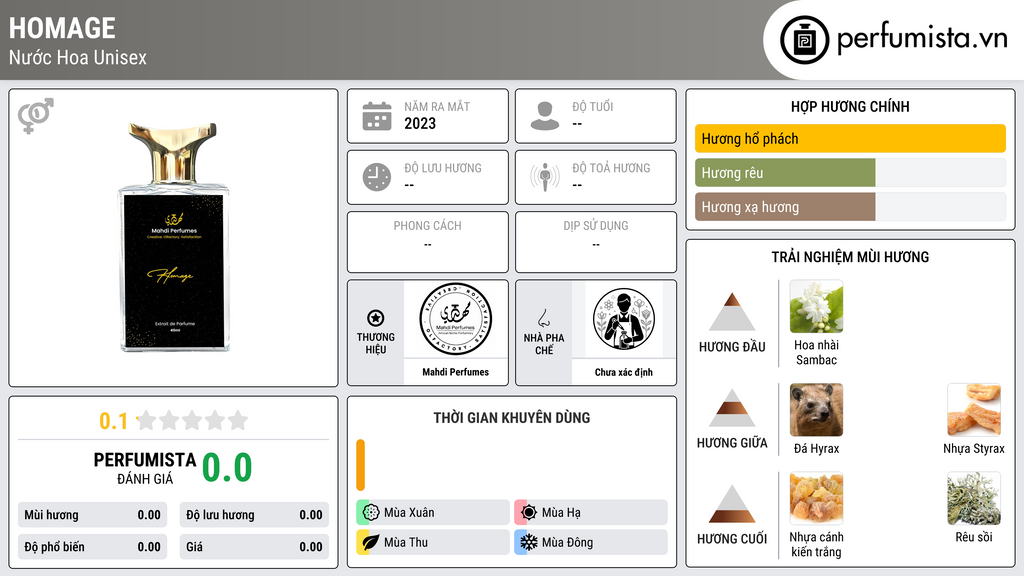Open the Mahdi Perfumes brand link
Viewport: 1024px width, 576px height.
click(455, 372)
